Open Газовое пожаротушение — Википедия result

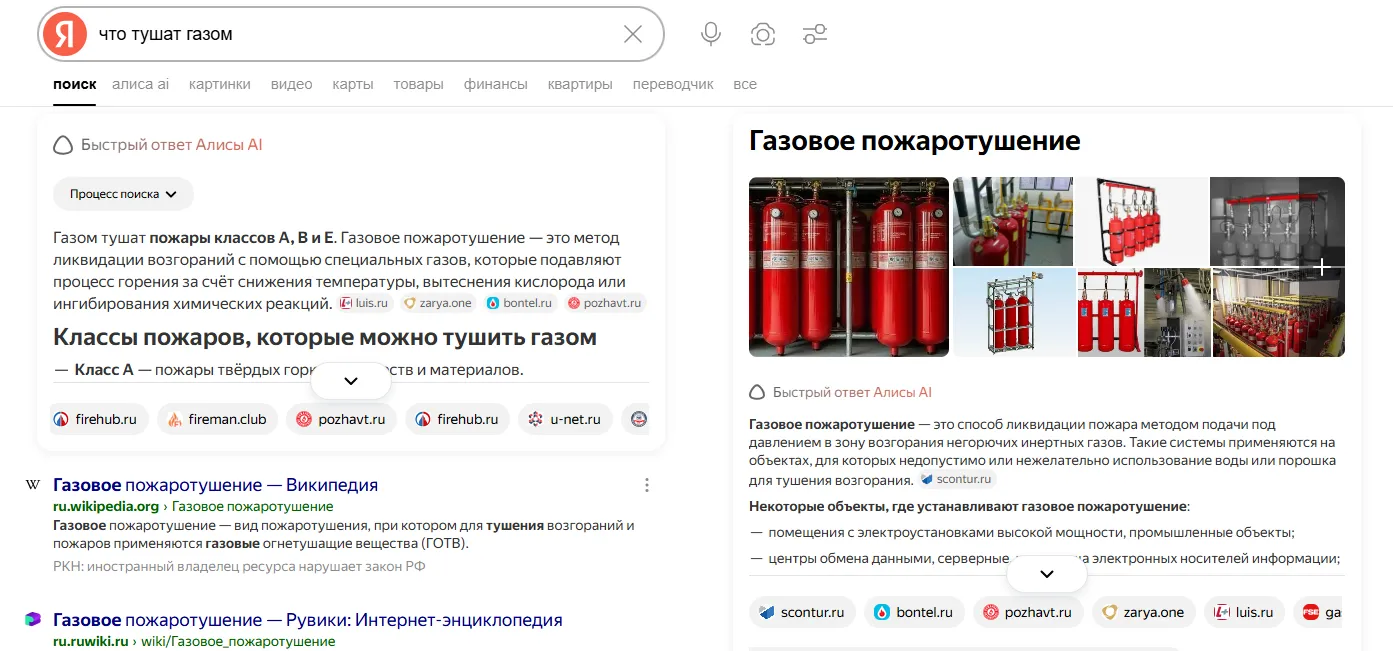tap(215, 485)
